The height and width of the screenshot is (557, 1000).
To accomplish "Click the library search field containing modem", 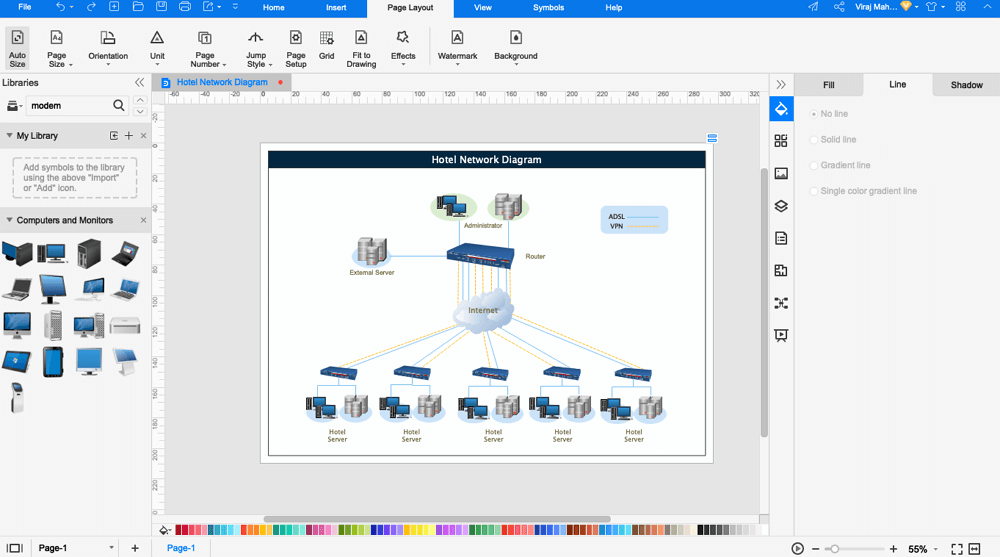I will click(x=68, y=105).
